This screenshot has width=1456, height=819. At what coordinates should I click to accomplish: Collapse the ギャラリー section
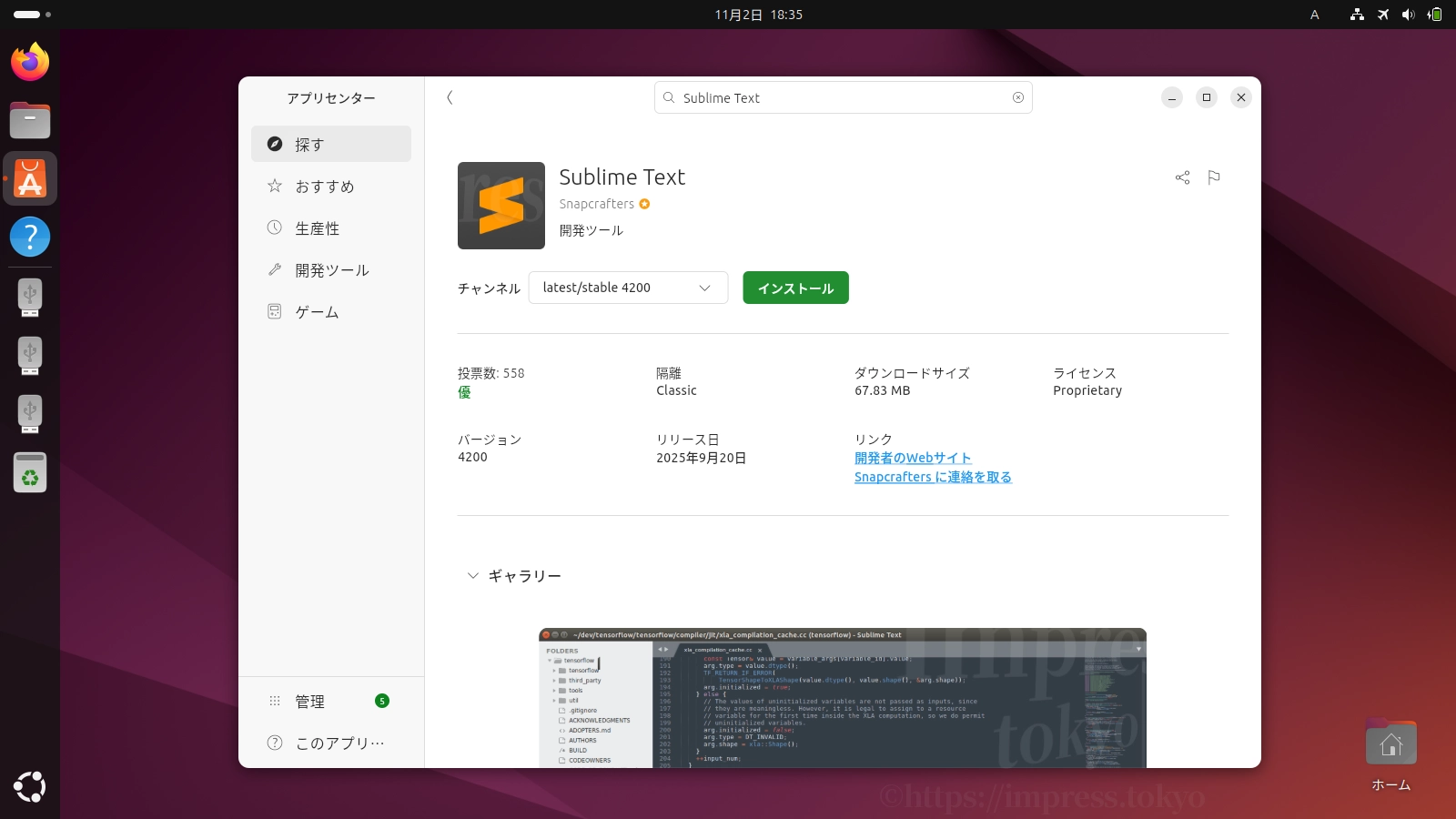[x=472, y=576]
